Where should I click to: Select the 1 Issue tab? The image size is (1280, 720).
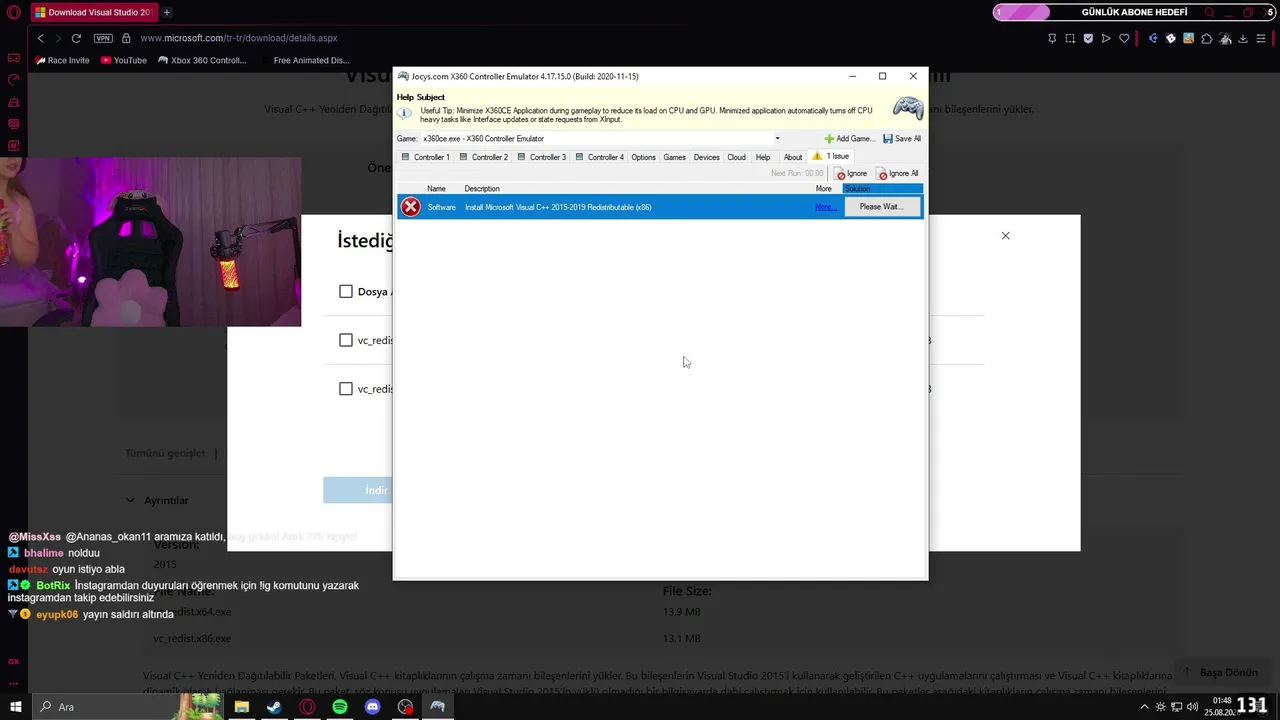831,156
